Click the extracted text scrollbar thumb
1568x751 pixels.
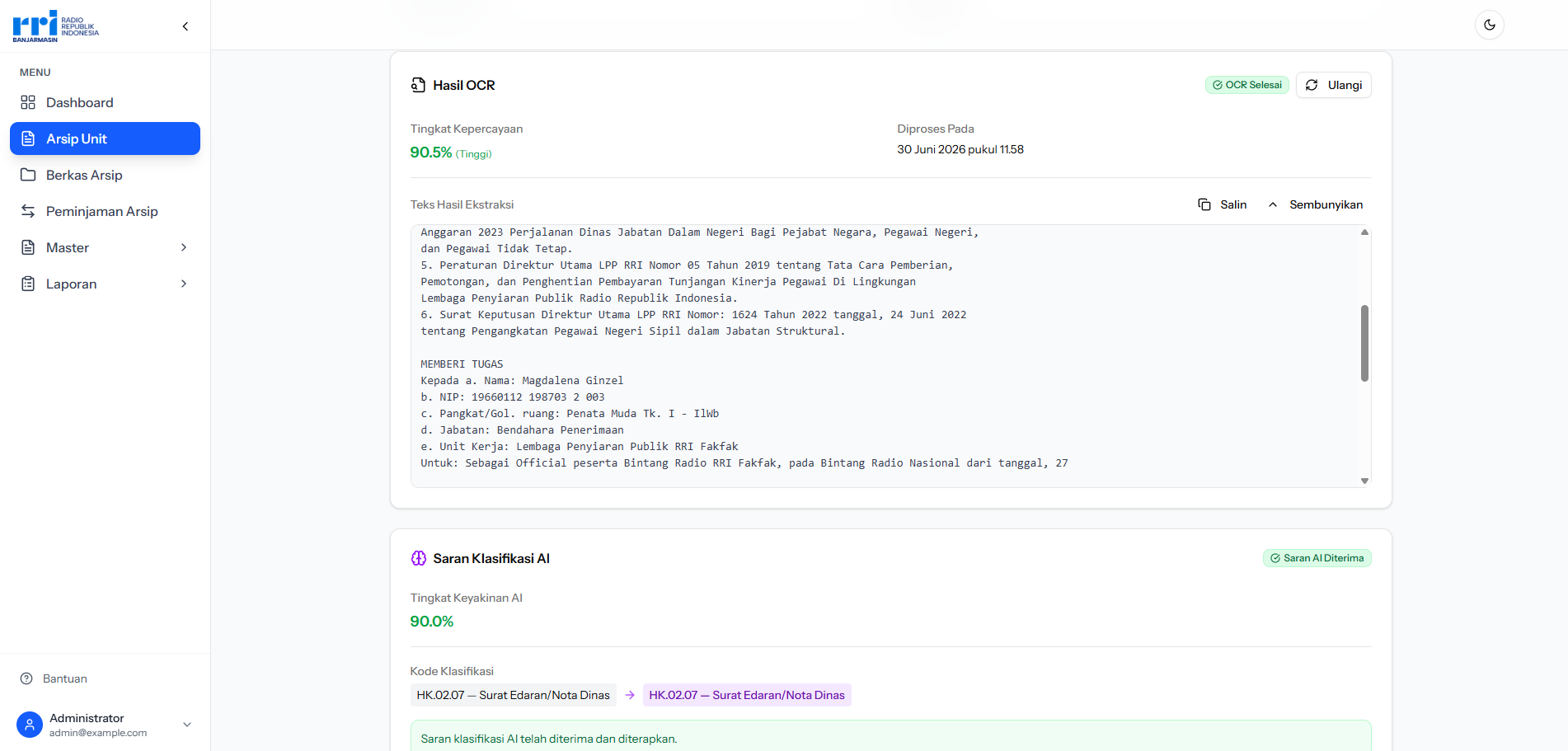click(x=1364, y=343)
